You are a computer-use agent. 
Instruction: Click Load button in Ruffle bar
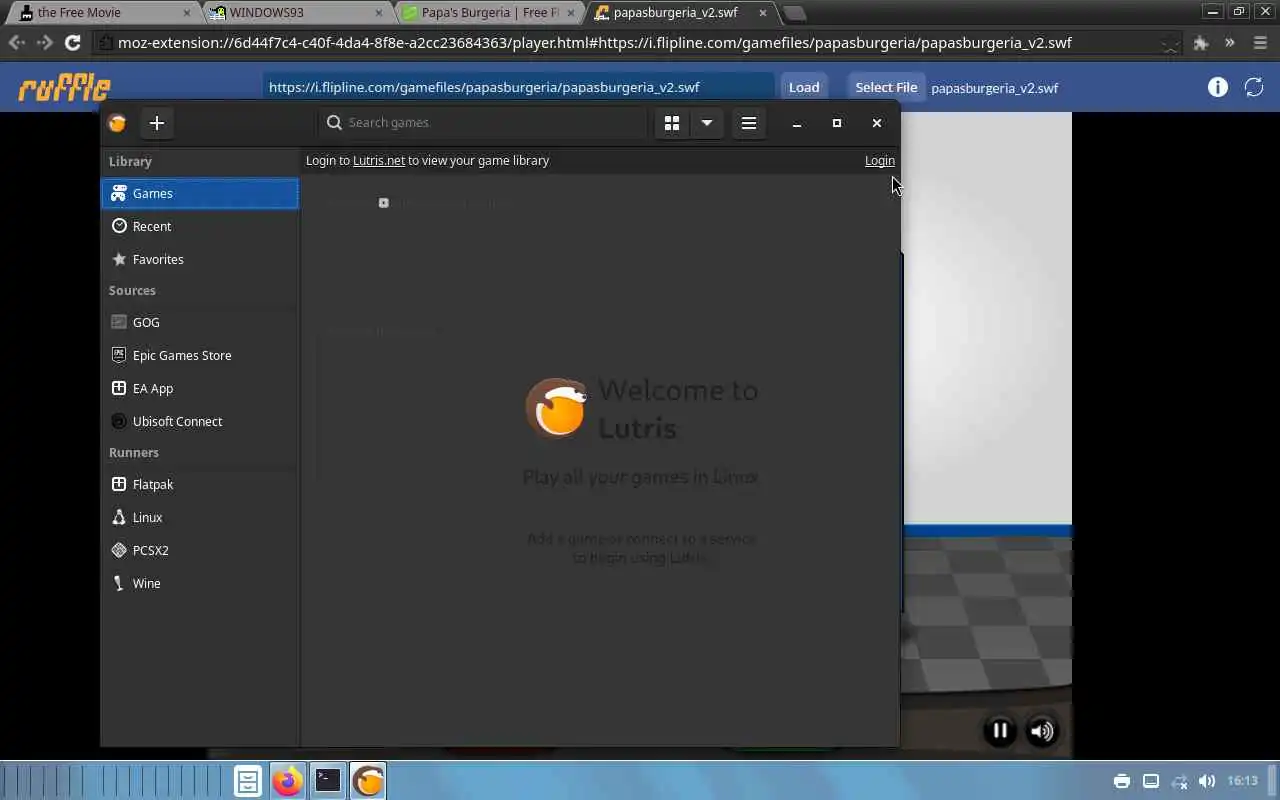[x=804, y=87]
